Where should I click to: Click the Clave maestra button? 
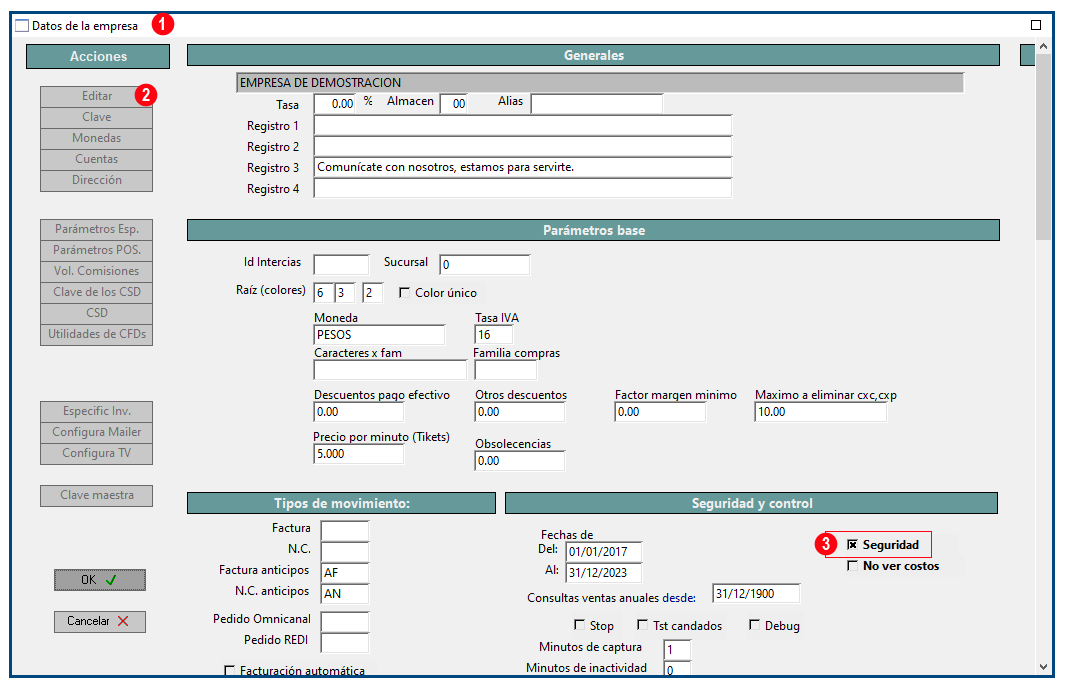tap(96, 495)
